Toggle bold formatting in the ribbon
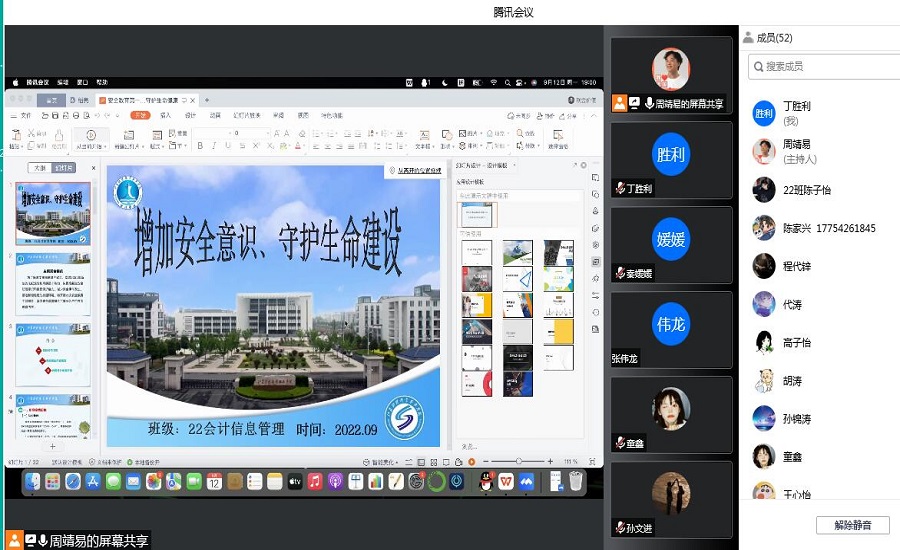 coord(200,146)
